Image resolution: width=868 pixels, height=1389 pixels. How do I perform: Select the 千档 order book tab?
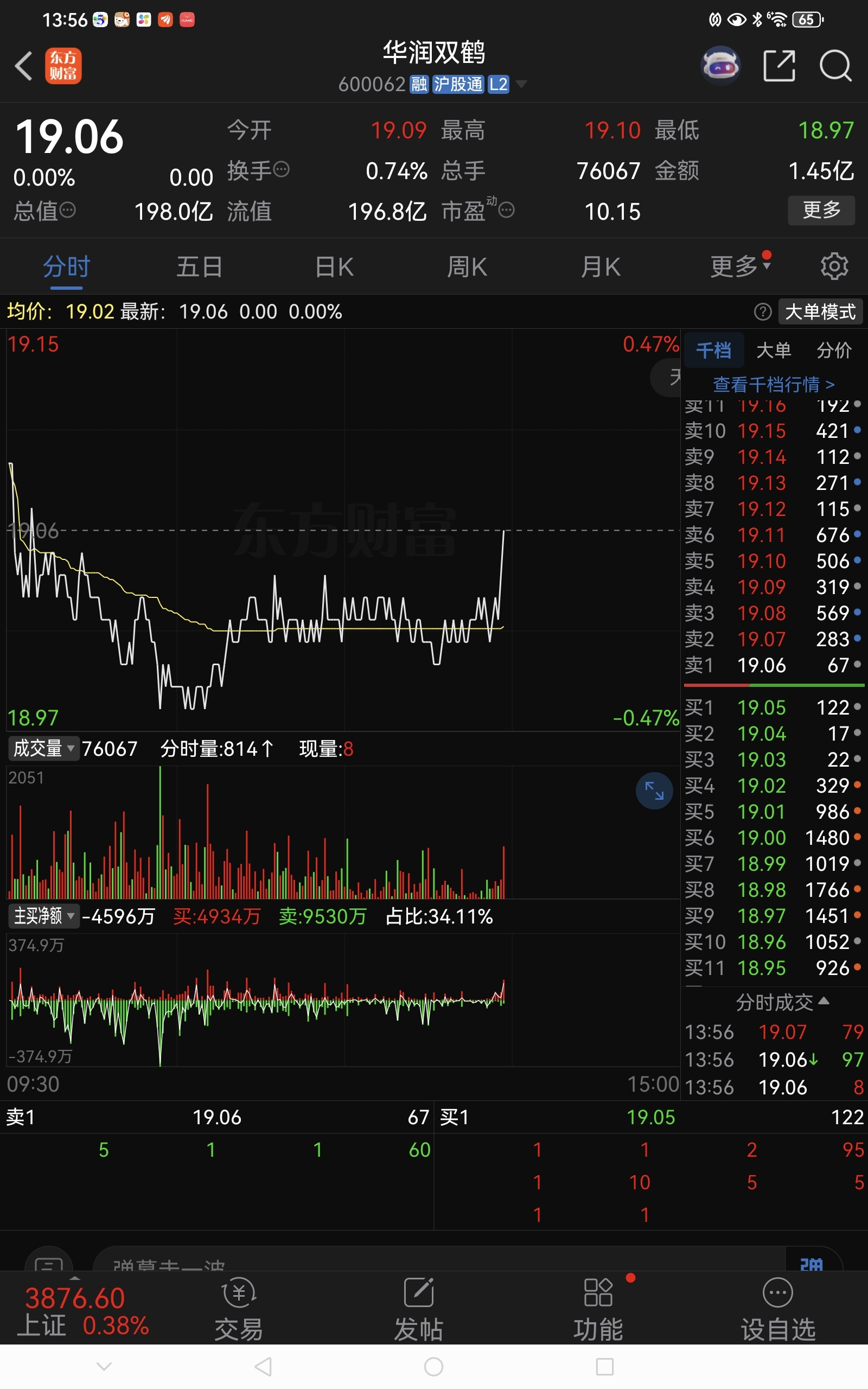pos(713,349)
